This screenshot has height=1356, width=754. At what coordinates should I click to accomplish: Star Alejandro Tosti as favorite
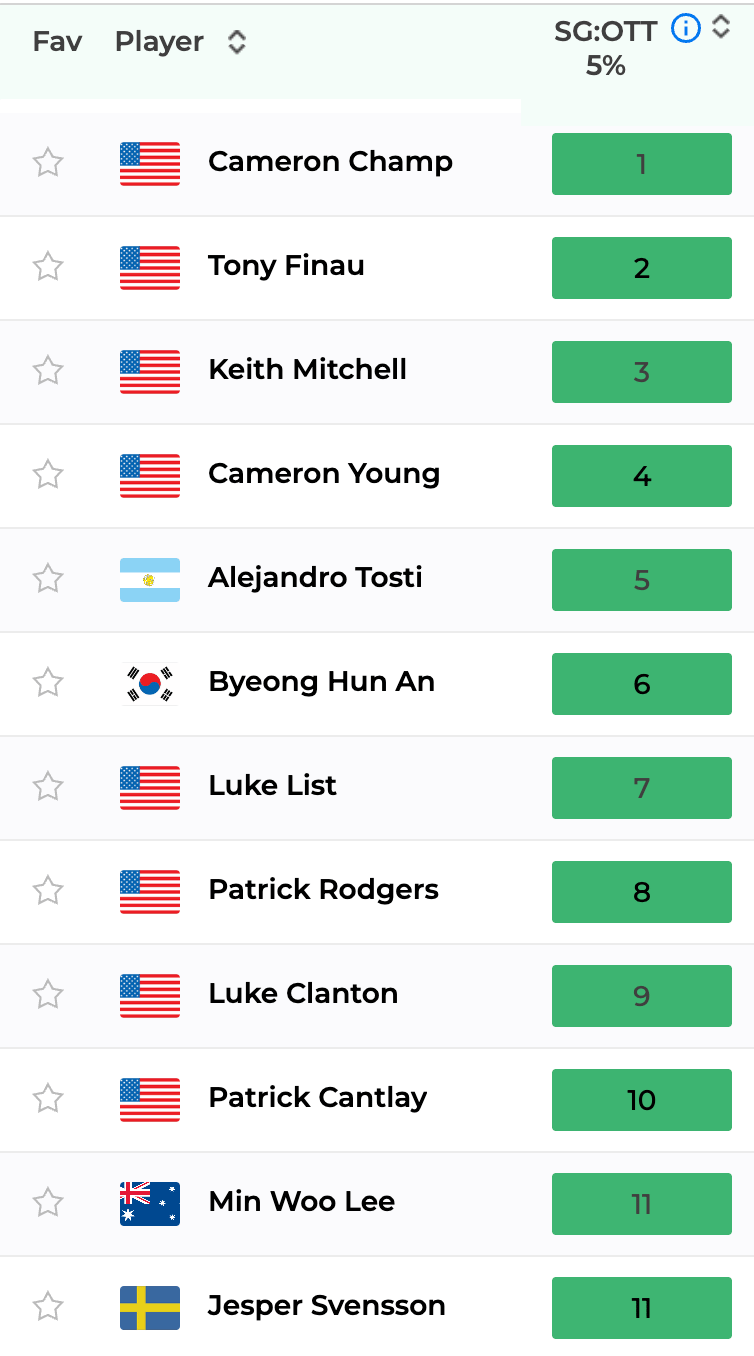coord(48,578)
